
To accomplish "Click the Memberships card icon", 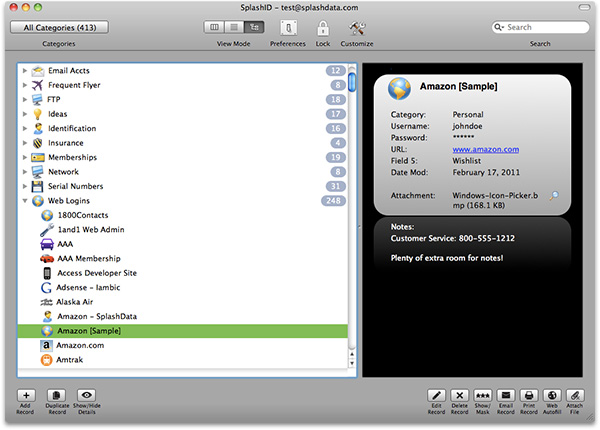I will click(38, 157).
